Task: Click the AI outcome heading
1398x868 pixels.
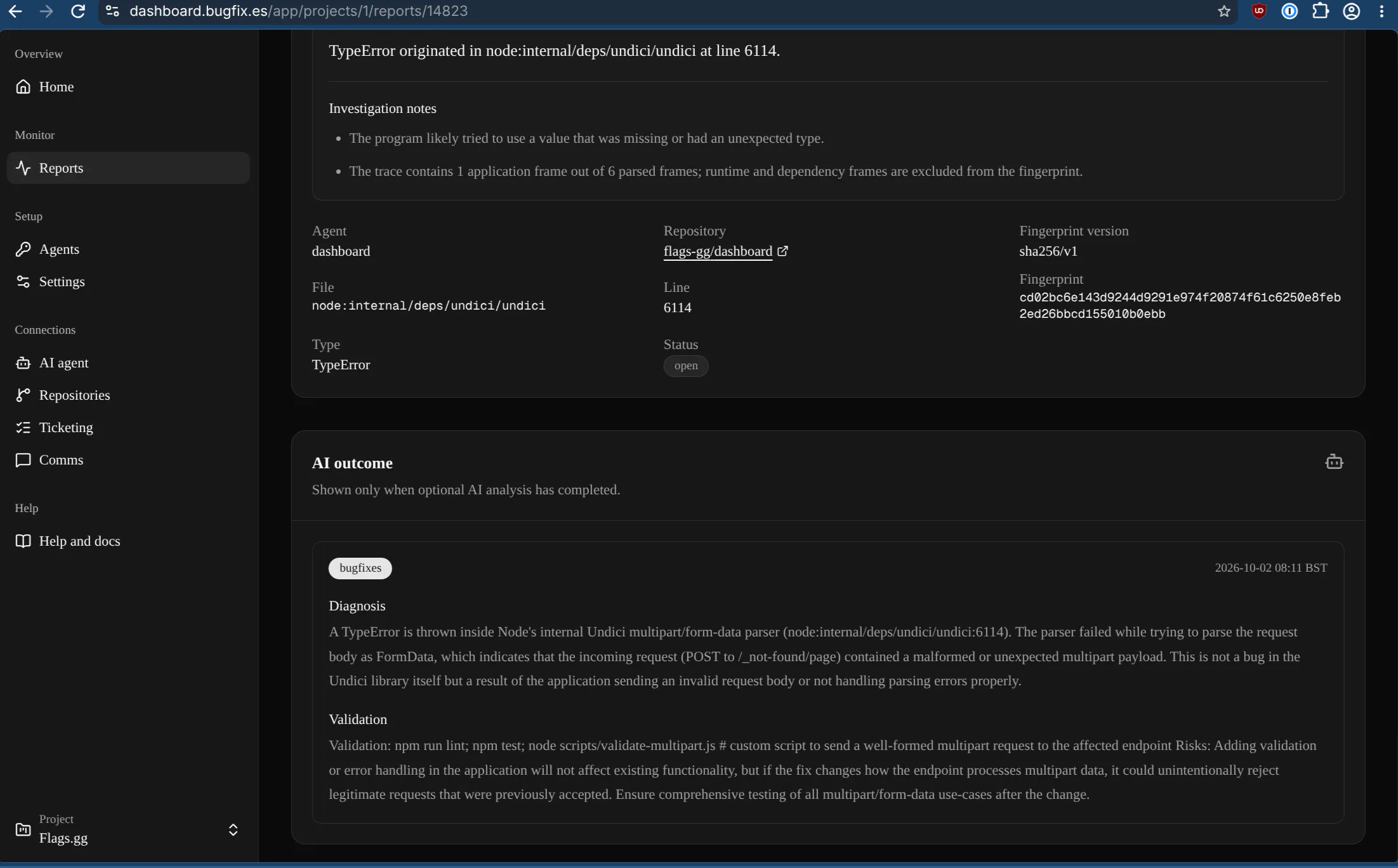Action: (x=352, y=463)
